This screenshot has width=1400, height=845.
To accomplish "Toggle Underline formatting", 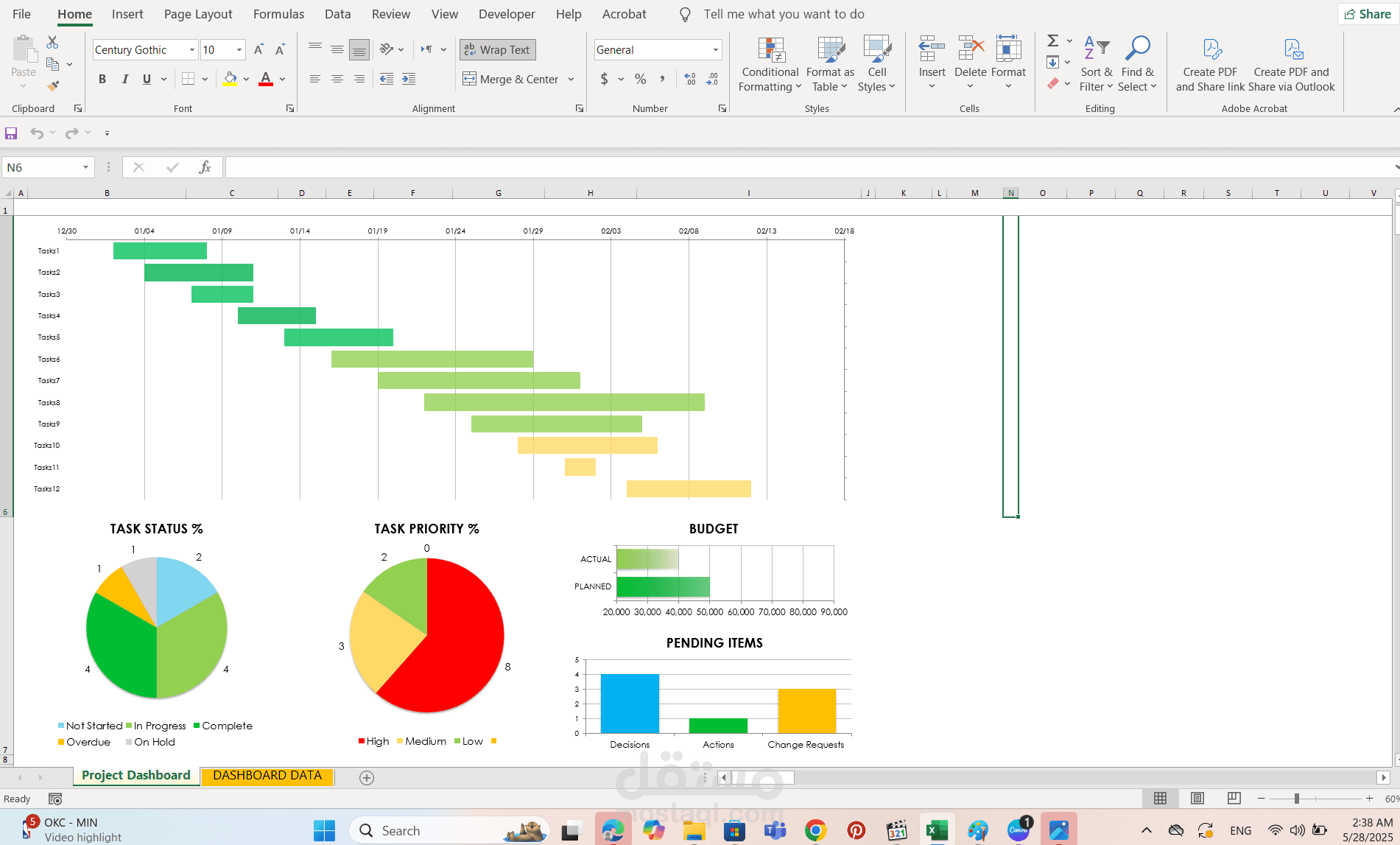I will click(147, 79).
